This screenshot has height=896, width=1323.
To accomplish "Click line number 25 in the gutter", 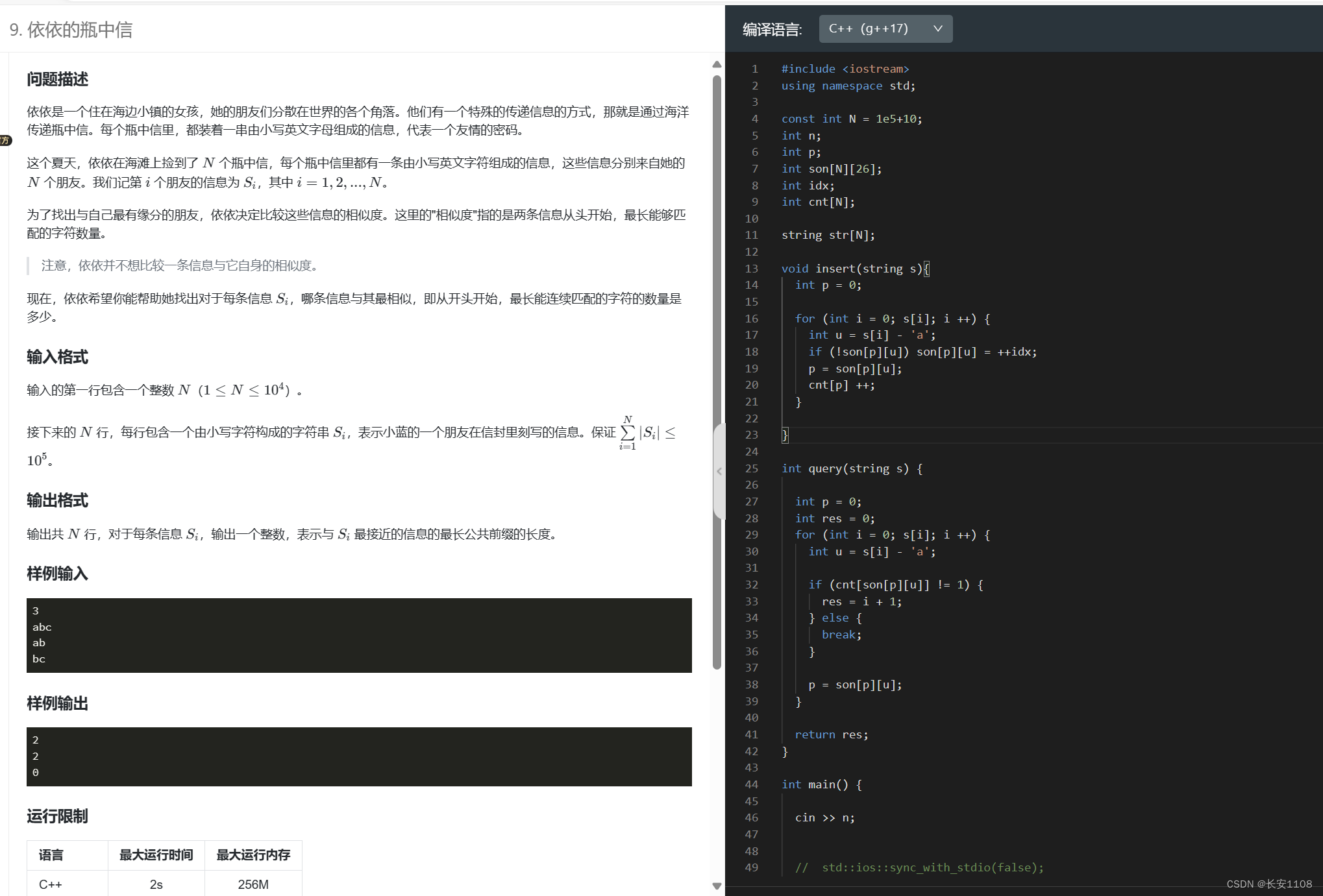I will pyautogui.click(x=751, y=468).
